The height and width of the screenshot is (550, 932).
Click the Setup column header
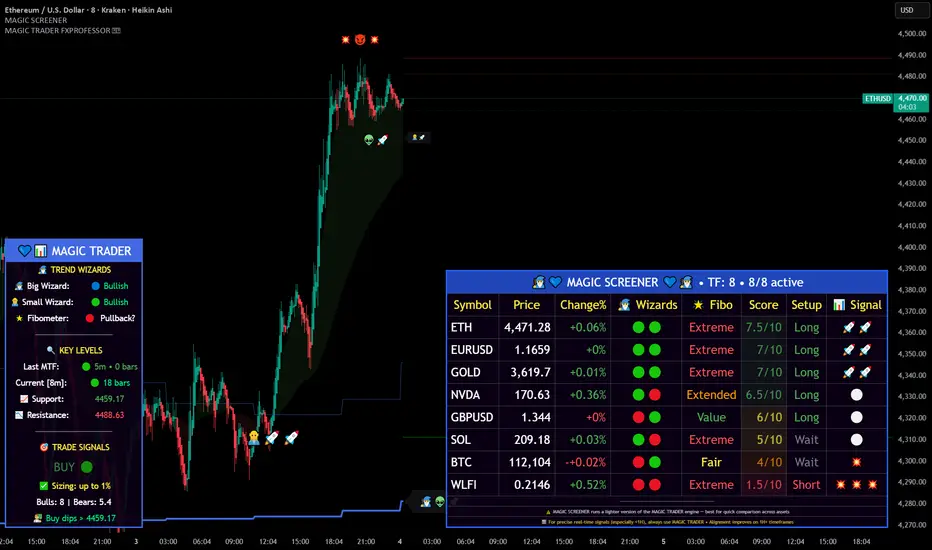tap(806, 305)
